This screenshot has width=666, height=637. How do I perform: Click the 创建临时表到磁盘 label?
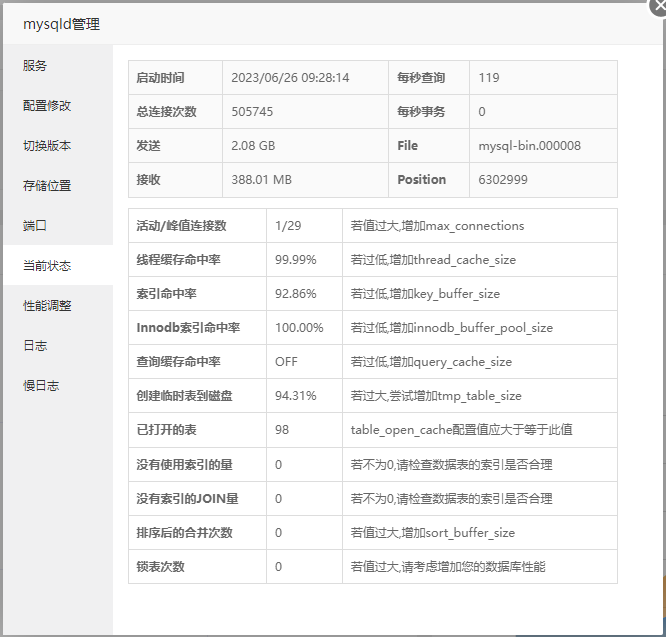point(184,396)
